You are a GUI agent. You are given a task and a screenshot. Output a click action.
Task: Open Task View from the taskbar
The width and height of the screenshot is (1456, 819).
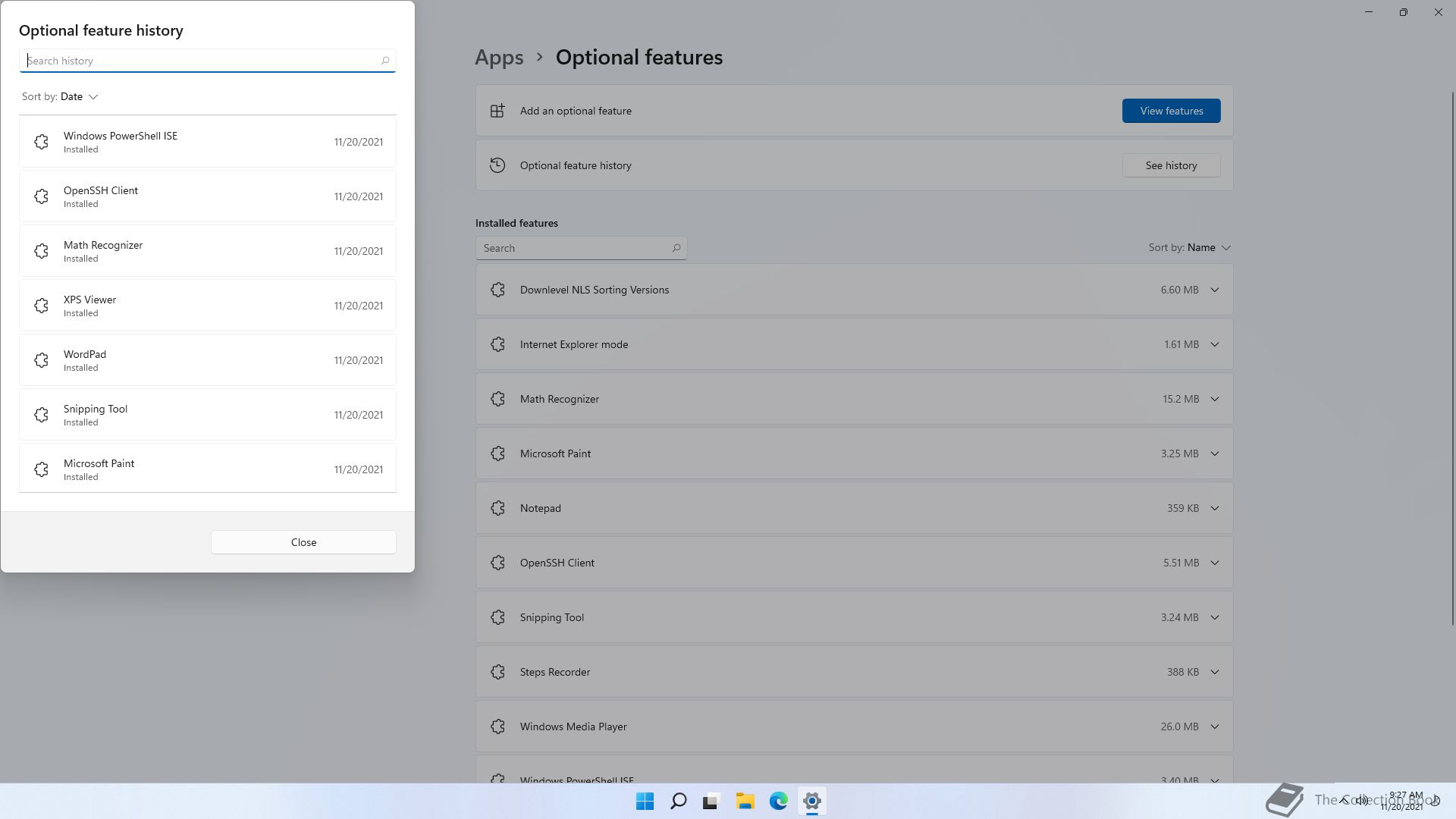711,801
